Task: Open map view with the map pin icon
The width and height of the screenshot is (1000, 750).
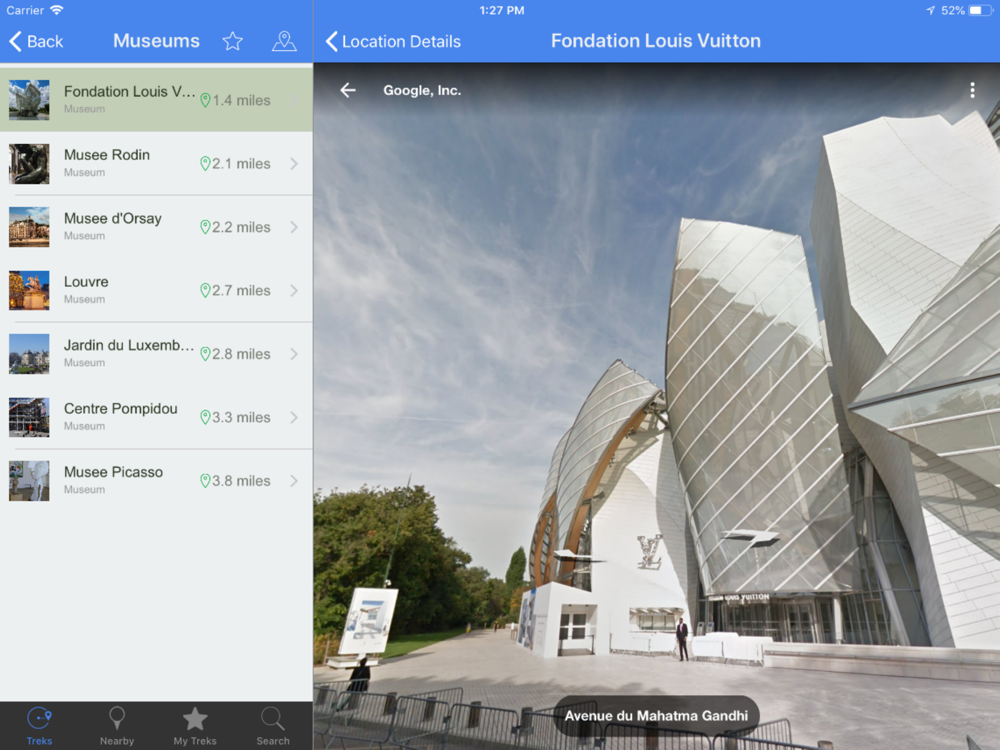Action: pyautogui.click(x=284, y=41)
